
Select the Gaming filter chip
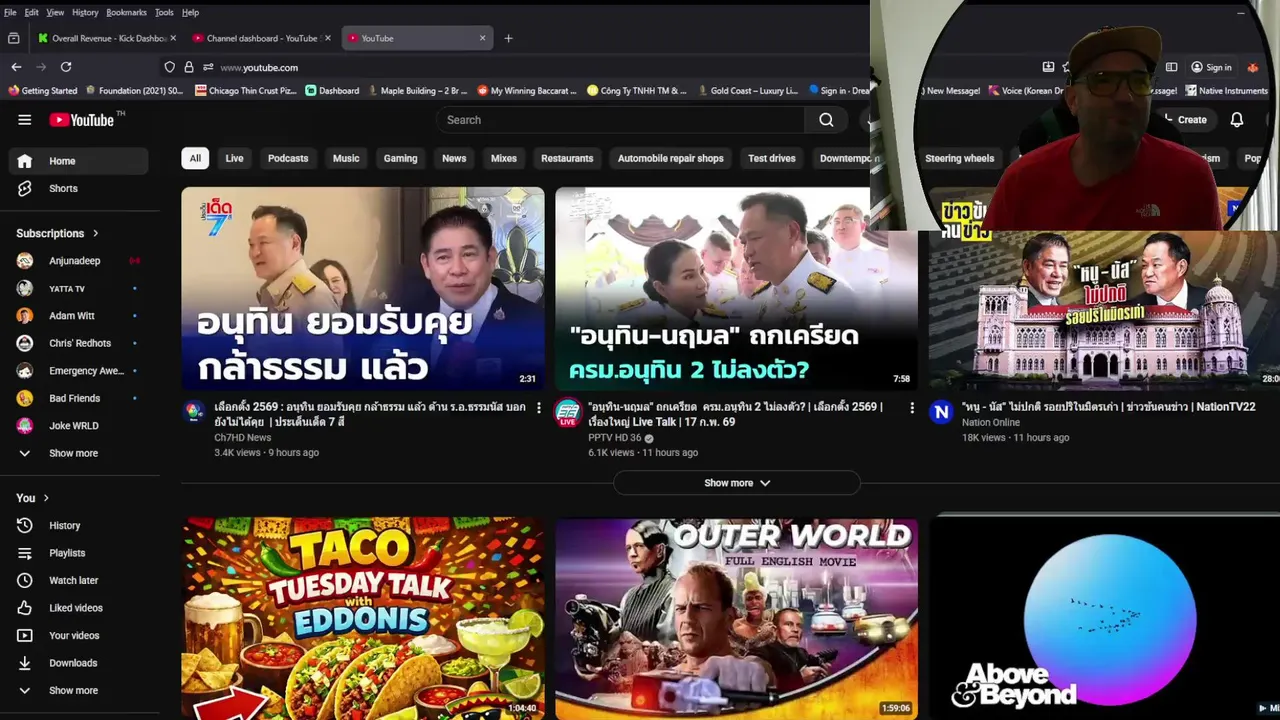[x=400, y=158]
